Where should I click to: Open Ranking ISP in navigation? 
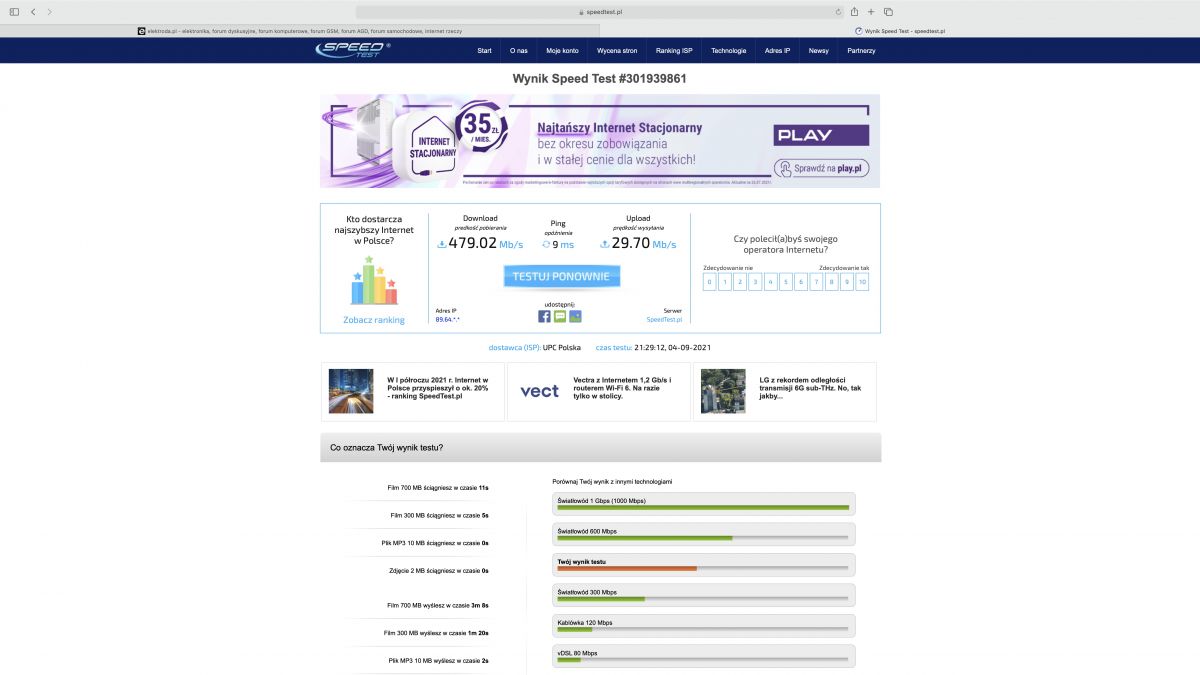674,50
